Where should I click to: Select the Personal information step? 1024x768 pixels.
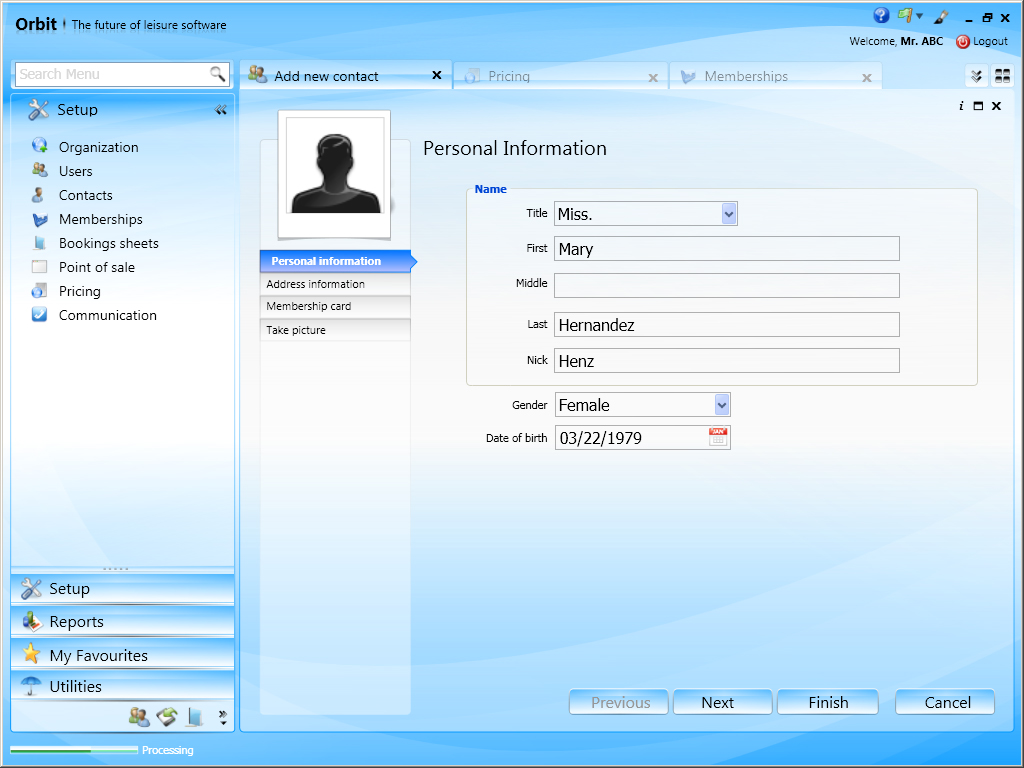point(335,261)
